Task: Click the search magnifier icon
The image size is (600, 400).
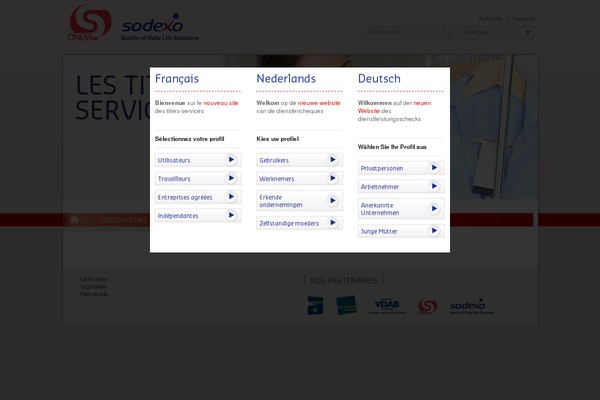Action: (x=447, y=33)
